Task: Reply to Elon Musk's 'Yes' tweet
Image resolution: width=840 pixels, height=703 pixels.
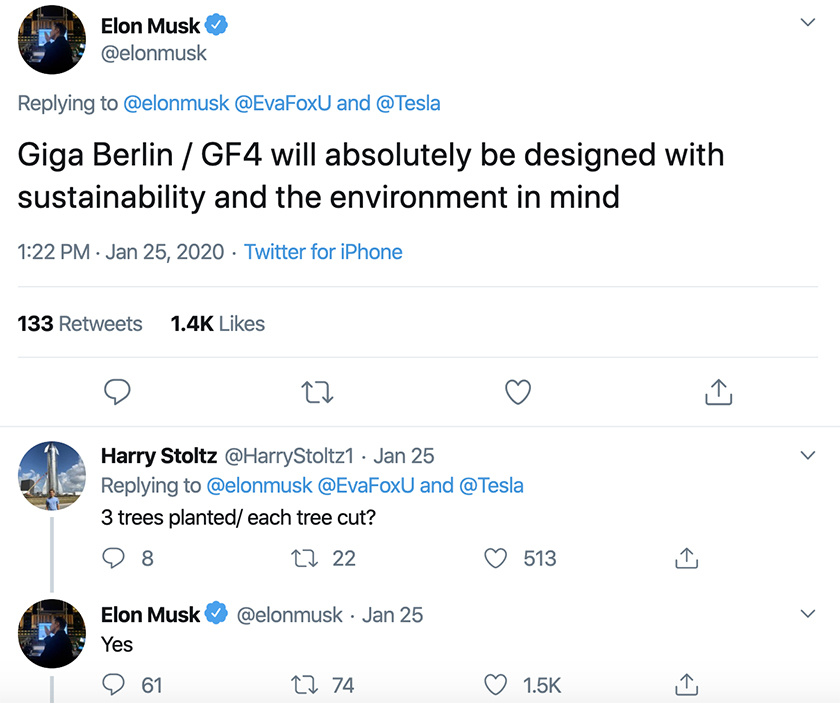Action: coord(115,685)
